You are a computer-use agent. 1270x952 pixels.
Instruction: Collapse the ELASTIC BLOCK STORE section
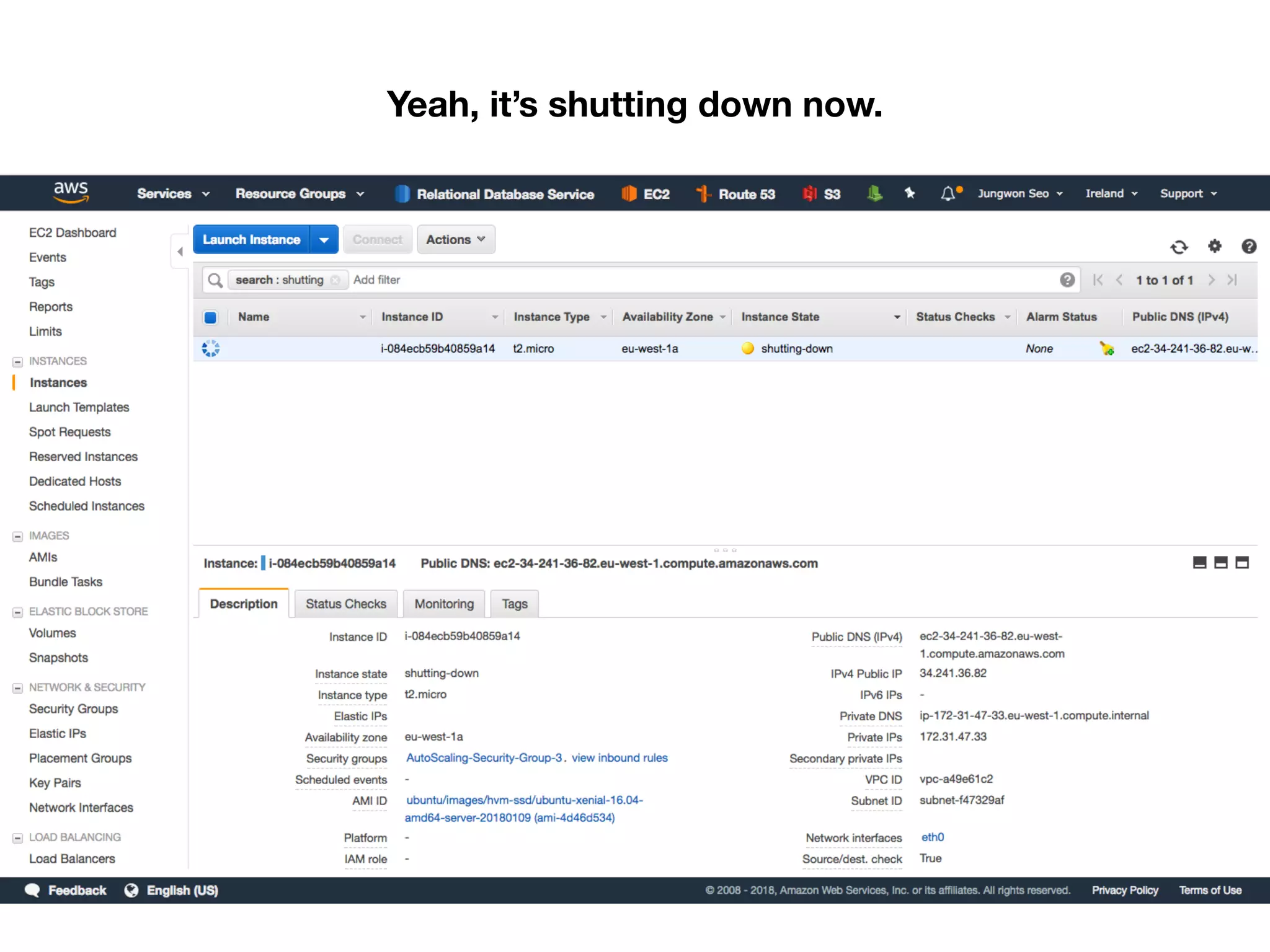click(17, 612)
